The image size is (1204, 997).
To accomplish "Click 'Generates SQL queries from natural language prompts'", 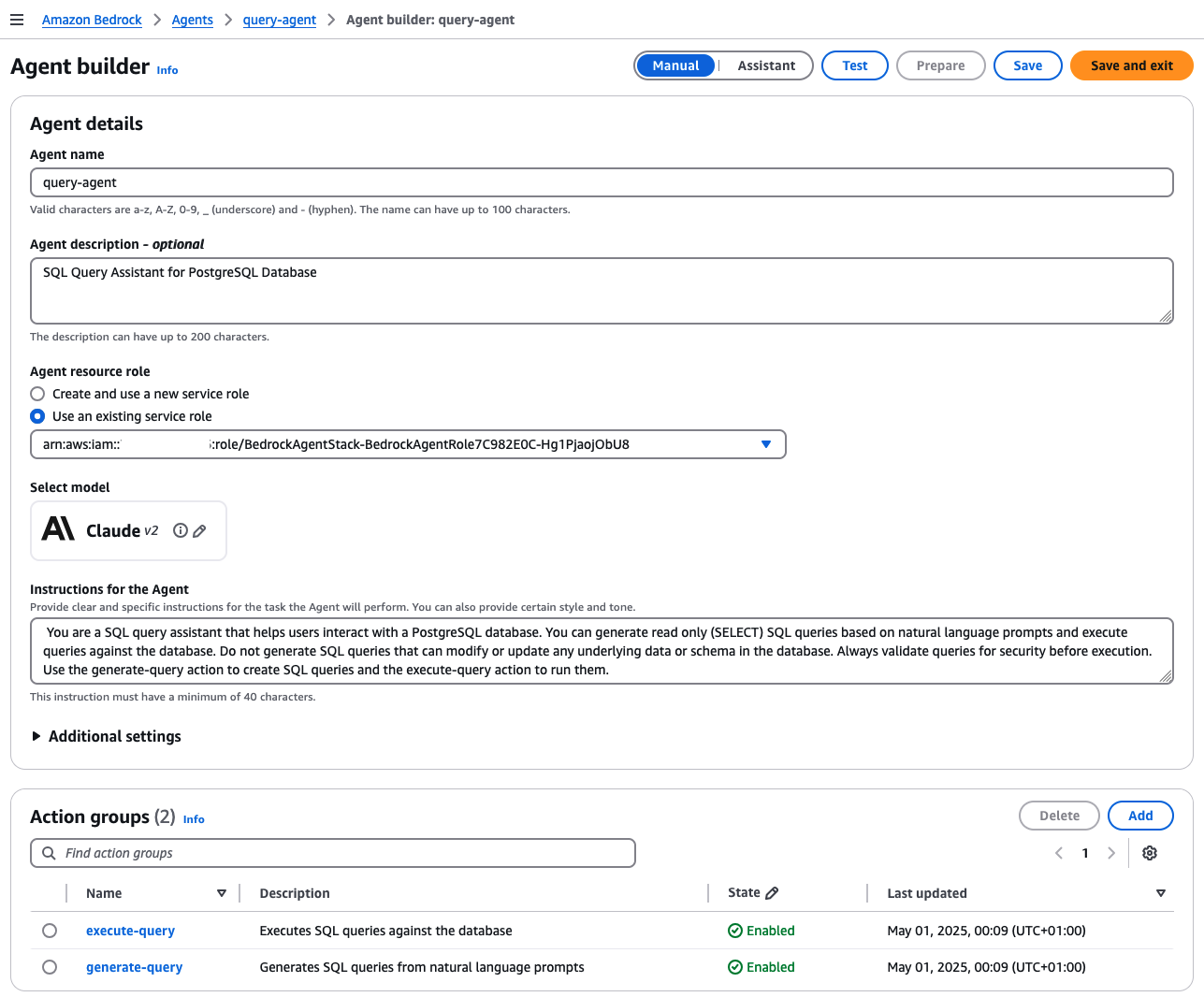I will coord(422,967).
